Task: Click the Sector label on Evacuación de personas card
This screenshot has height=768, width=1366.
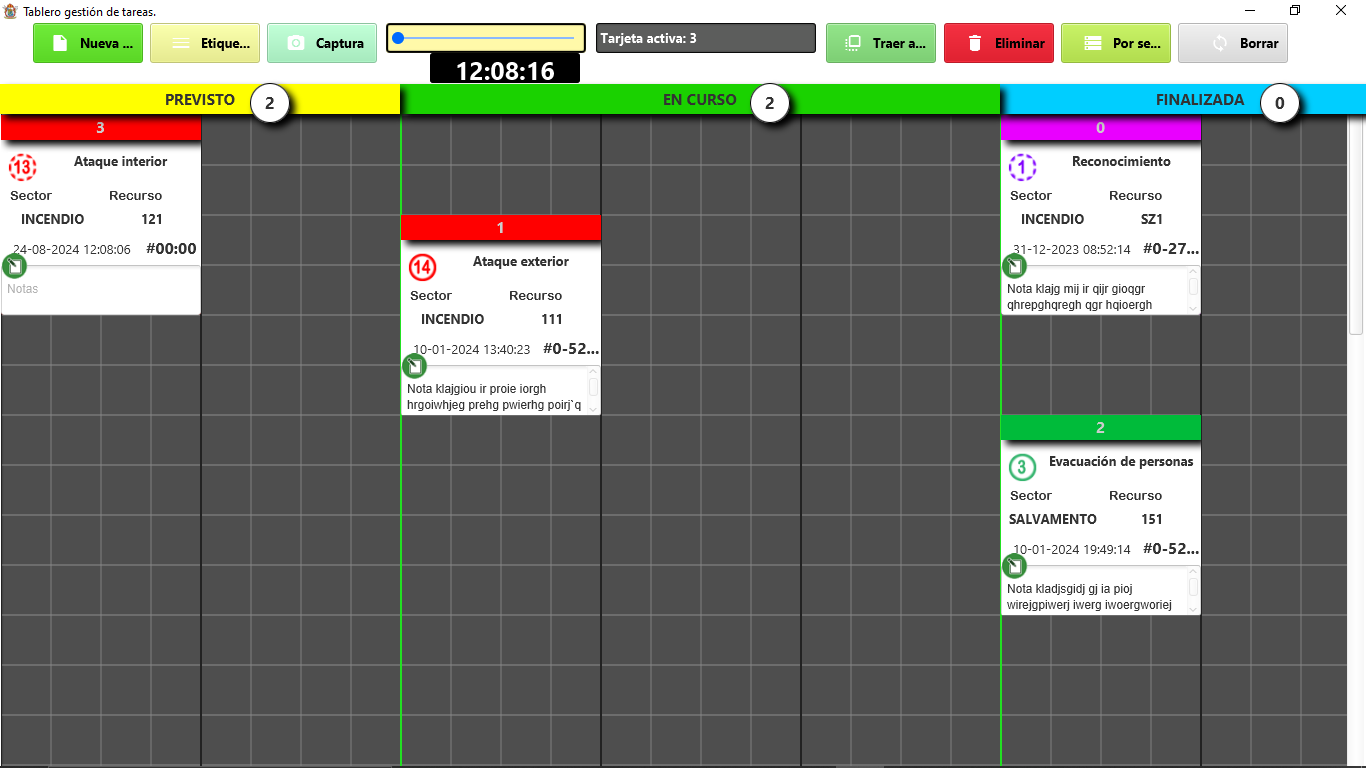Action: tap(1031, 496)
